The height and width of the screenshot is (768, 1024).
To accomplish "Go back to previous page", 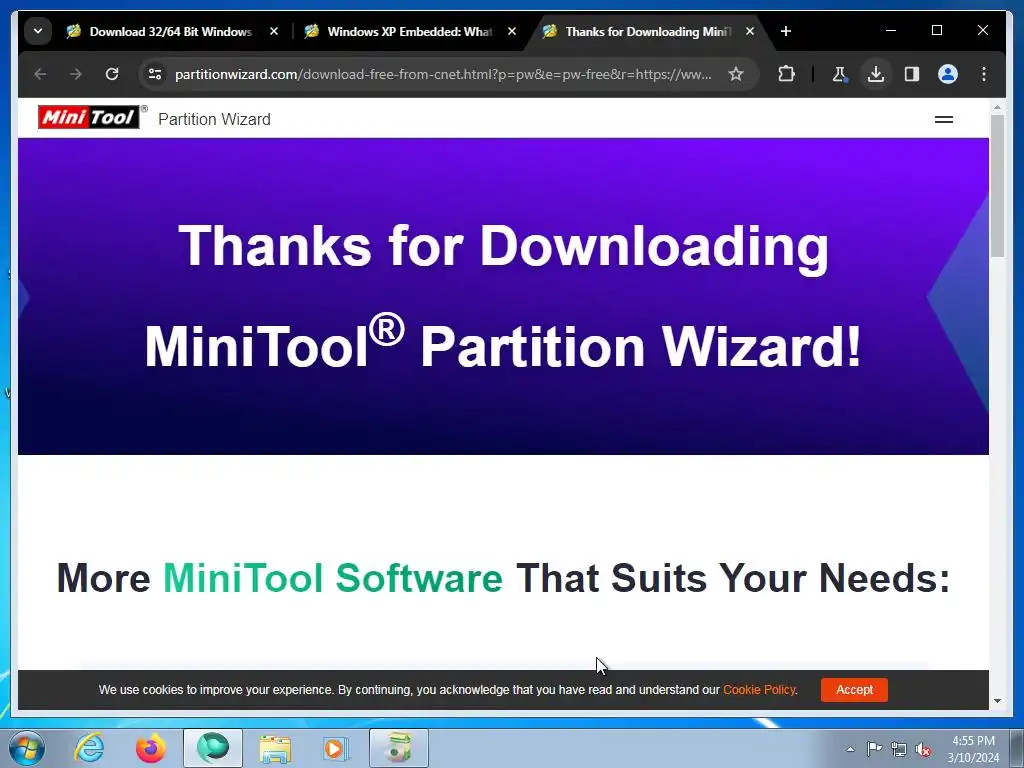I will (40, 74).
